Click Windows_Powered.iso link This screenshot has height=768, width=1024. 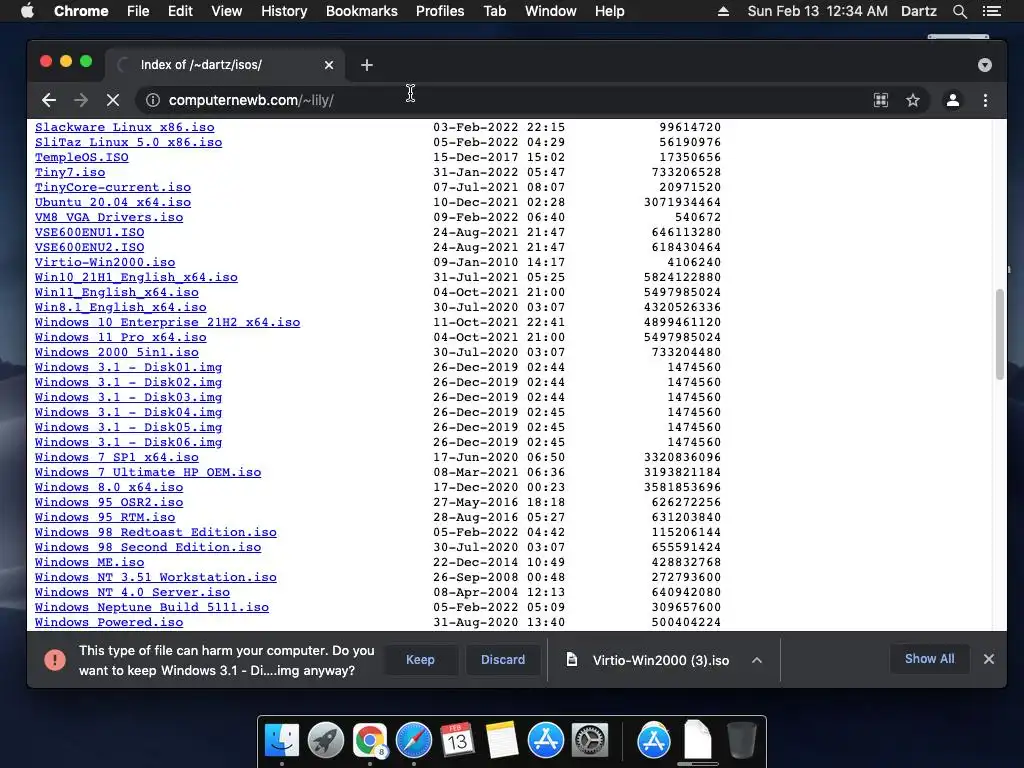tap(109, 622)
